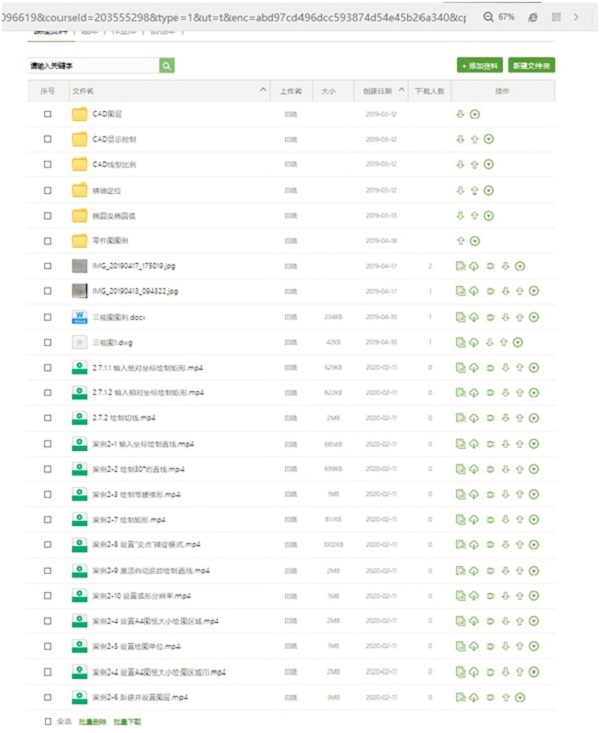
Task: Click the 添加资料 button
Action: [x=480, y=65]
